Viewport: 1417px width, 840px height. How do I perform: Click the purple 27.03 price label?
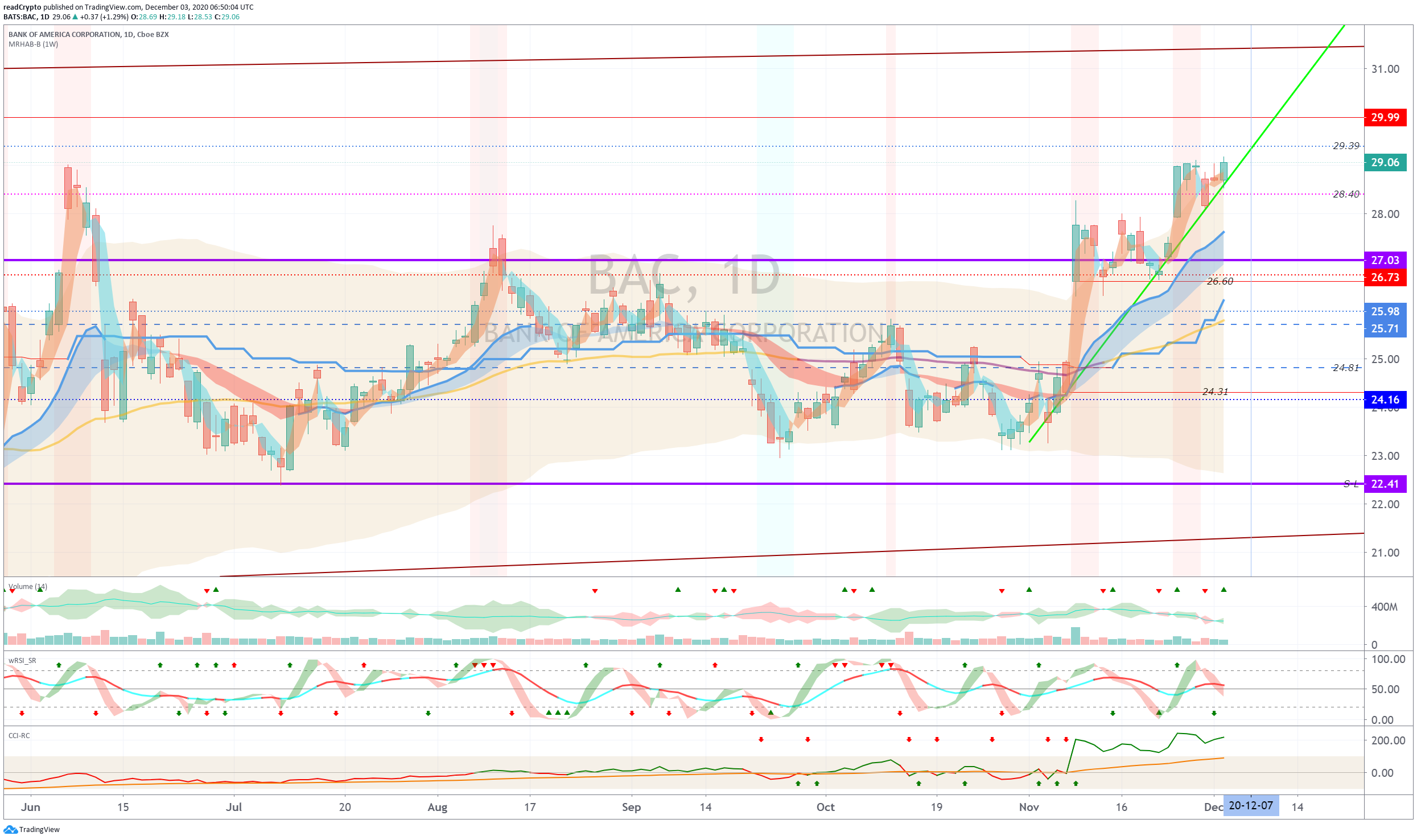[1385, 260]
